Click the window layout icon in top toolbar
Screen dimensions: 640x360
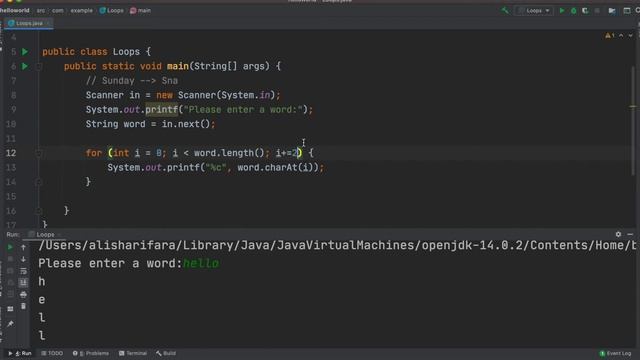627,11
